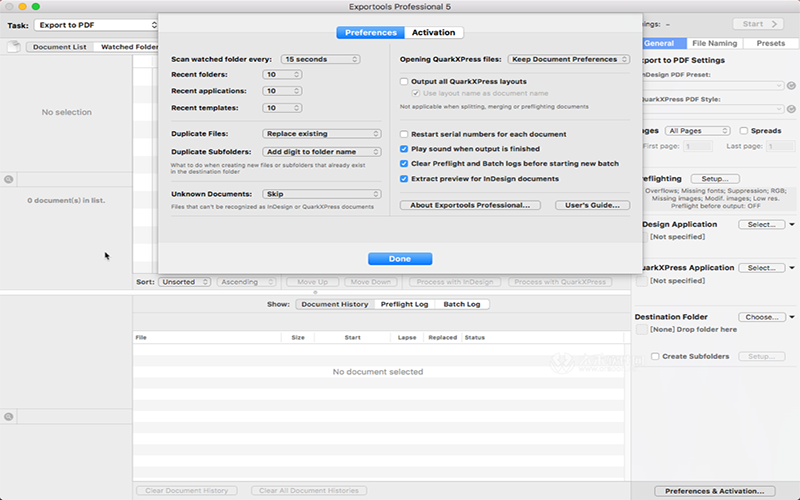The height and width of the screenshot is (500, 800).
Task: Open Duplicate Subfolders dropdown
Action: [x=321, y=152]
